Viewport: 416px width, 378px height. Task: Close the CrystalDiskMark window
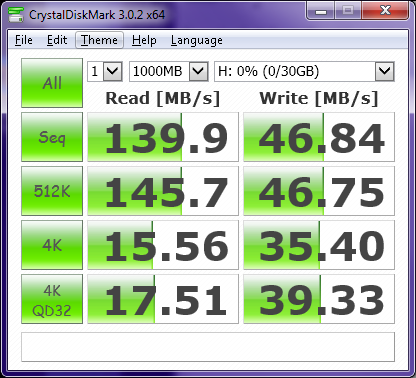385,11
